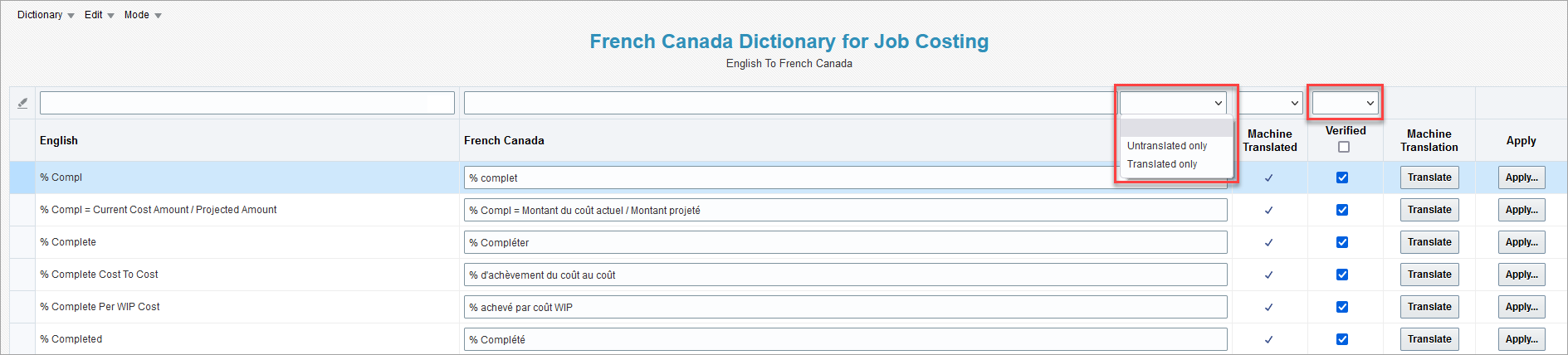Click French field containing % Complété
The height and width of the screenshot is (355, 1568).
[x=845, y=339]
